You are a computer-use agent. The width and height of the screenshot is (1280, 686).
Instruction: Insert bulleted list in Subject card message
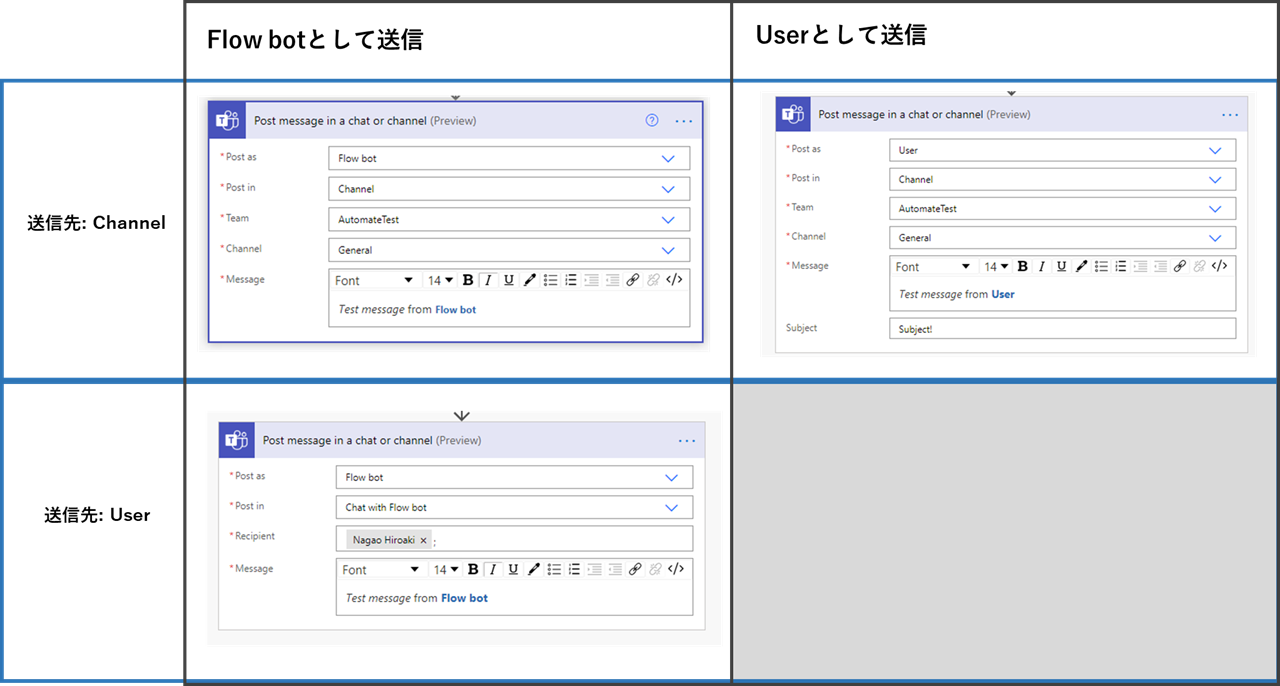[1101, 266]
